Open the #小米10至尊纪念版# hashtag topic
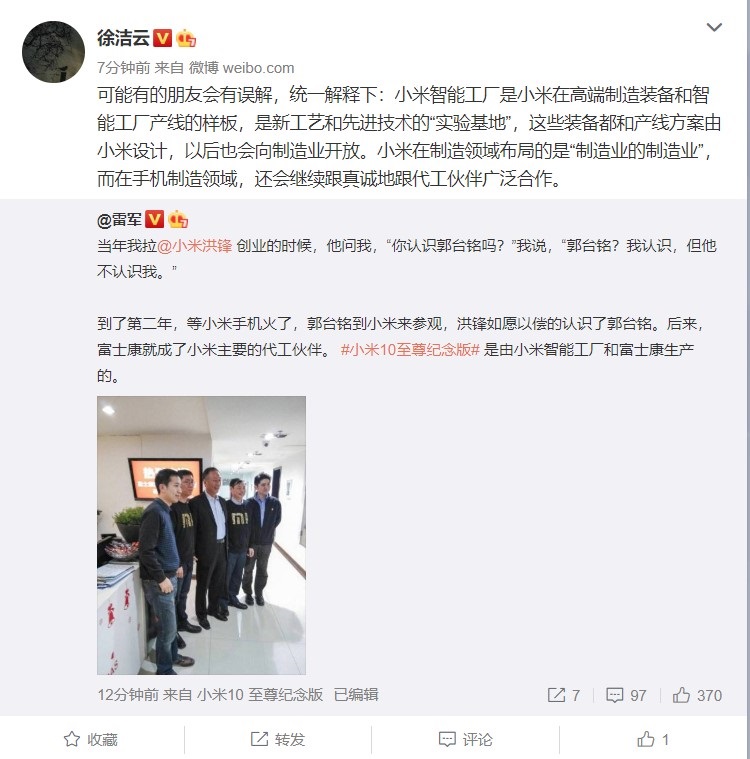The width and height of the screenshot is (750, 759). (x=410, y=349)
